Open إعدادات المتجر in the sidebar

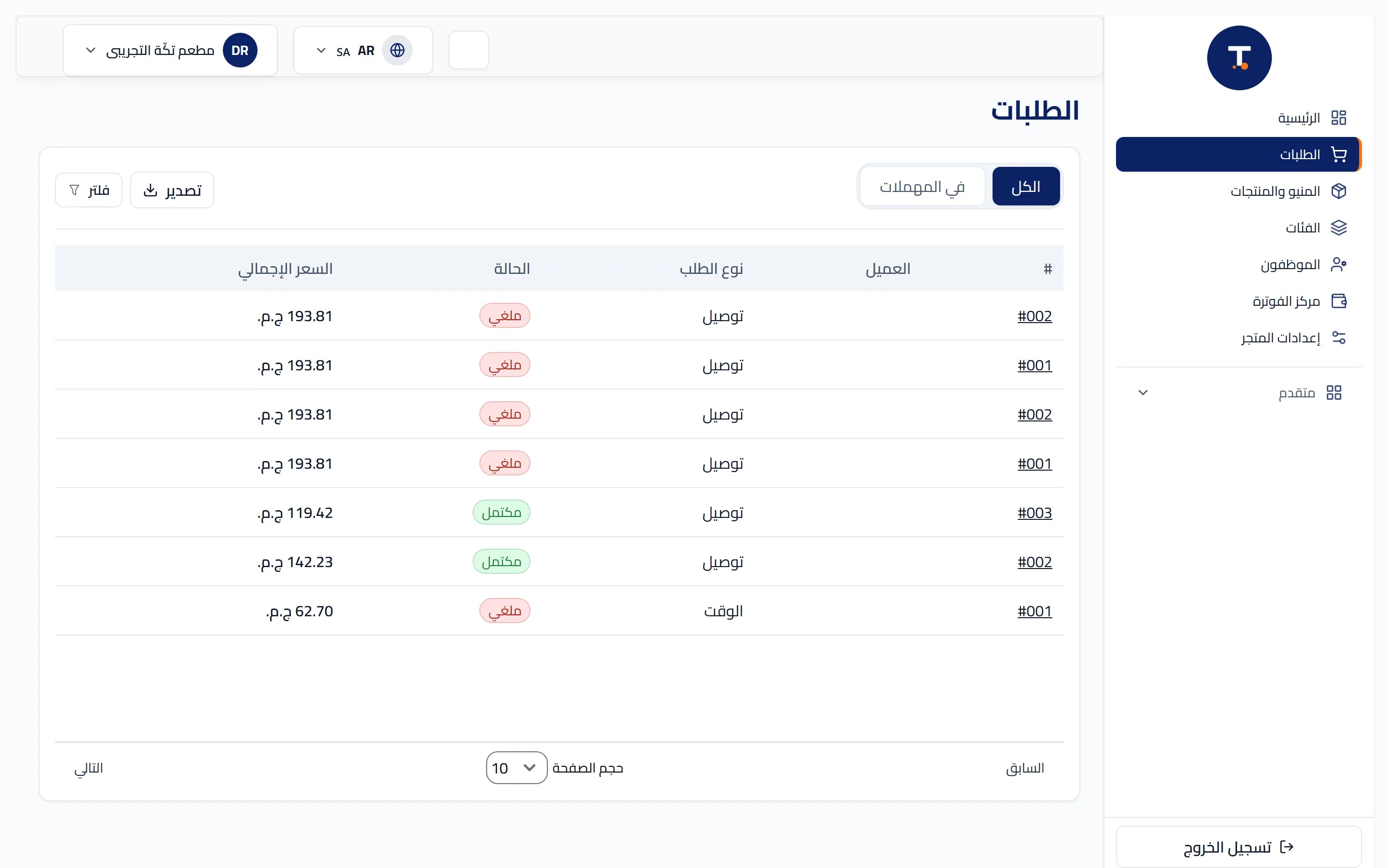[1239, 338]
